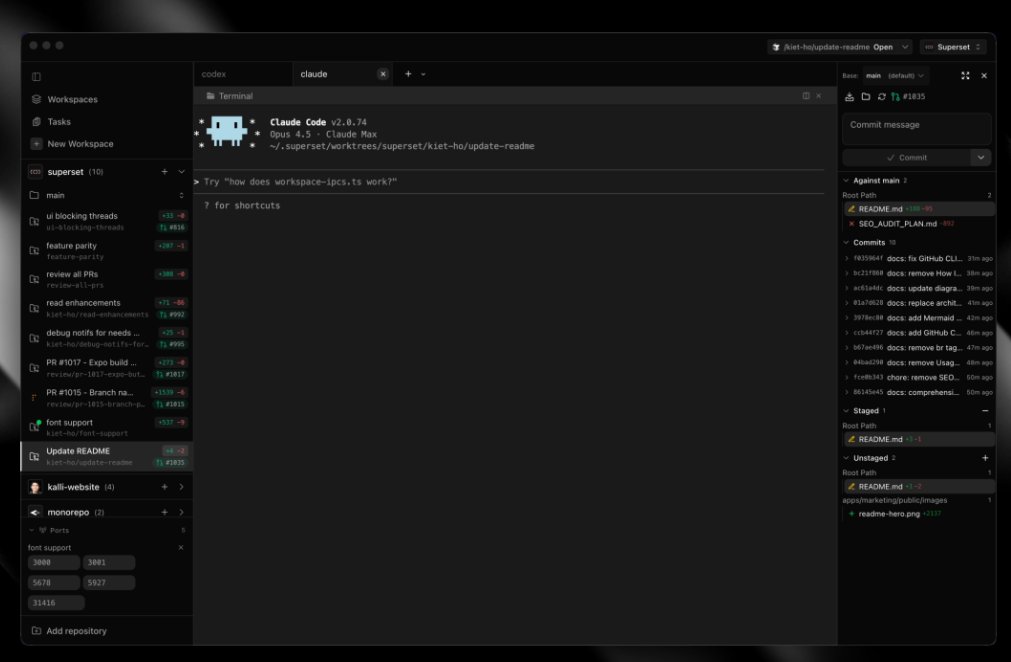Image resolution: width=1011 pixels, height=662 pixels.
Task: Open SEO_AUDIT_PLAN.md in Against main
Action: [x=919, y=224]
